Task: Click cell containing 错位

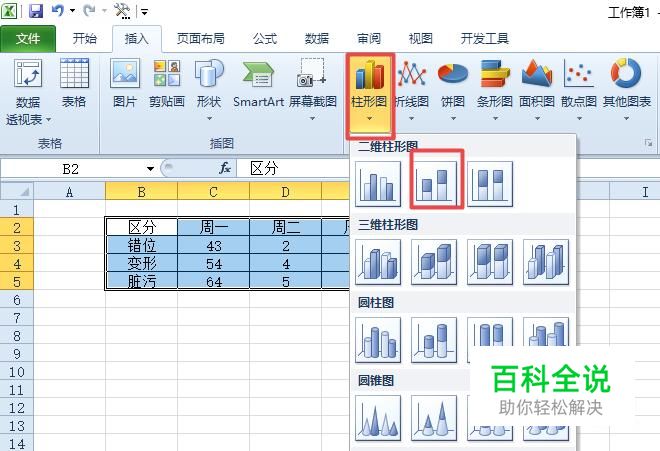Action: [141, 245]
